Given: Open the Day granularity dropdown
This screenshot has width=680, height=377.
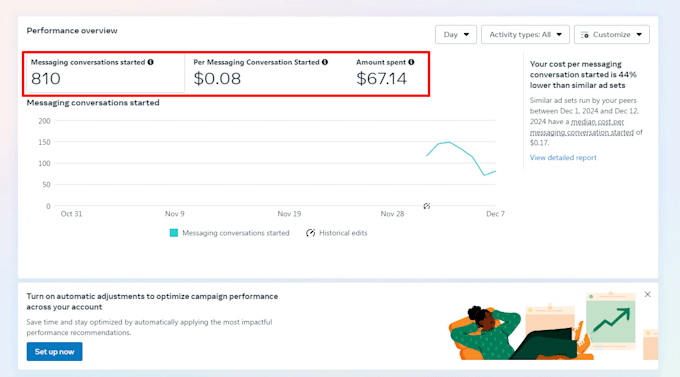Looking at the screenshot, I should point(456,35).
